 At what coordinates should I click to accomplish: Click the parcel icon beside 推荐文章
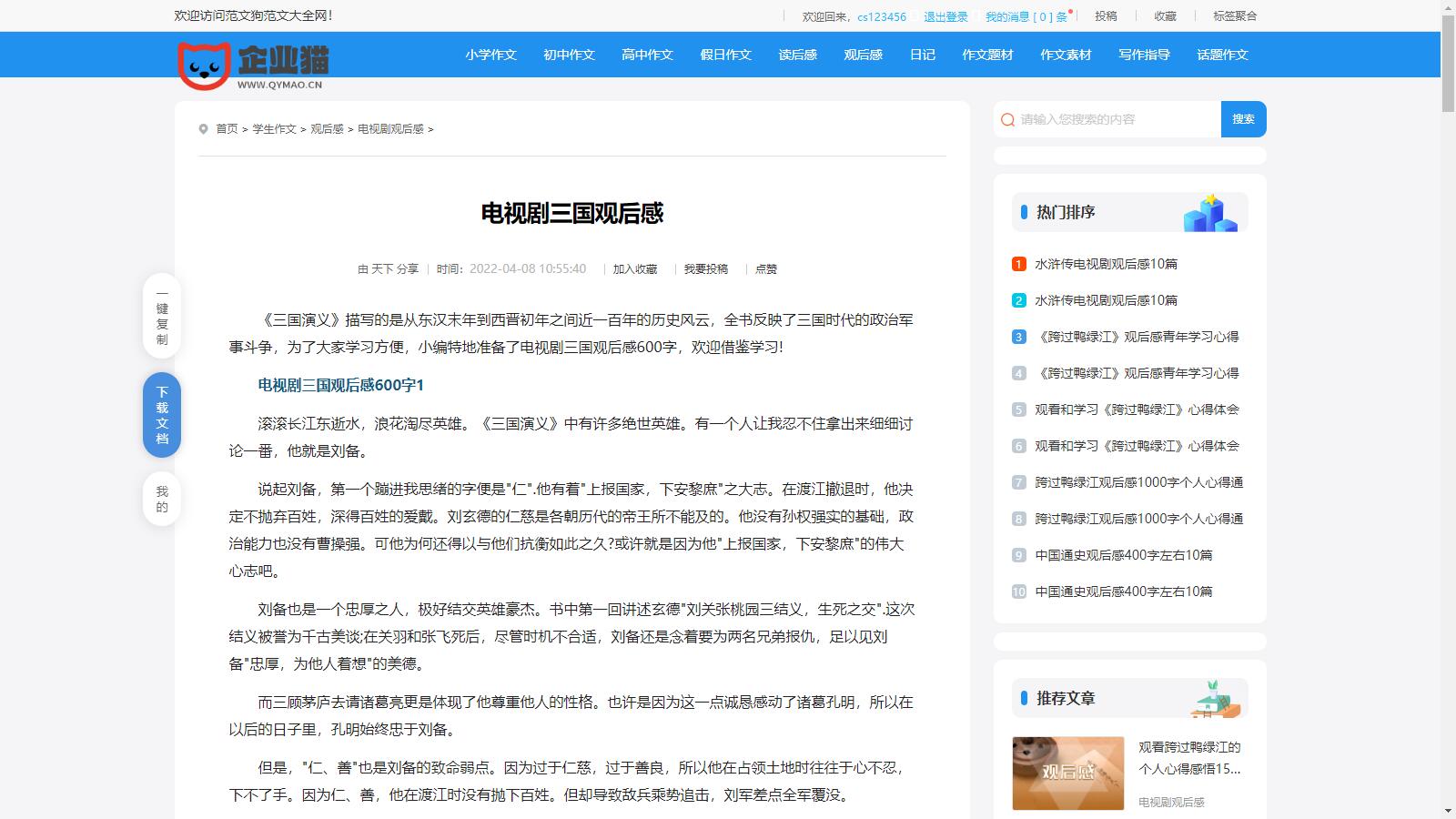(x=1215, y=699)
